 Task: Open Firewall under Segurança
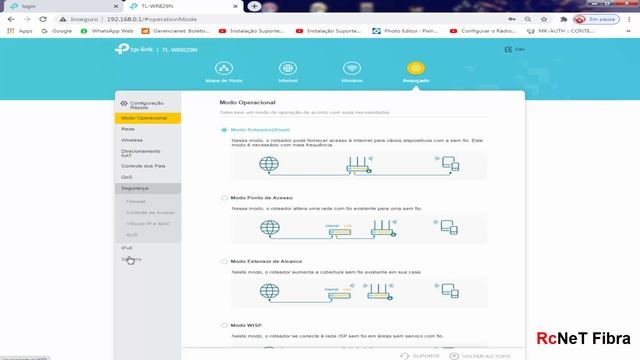click(x=136, y=201)
